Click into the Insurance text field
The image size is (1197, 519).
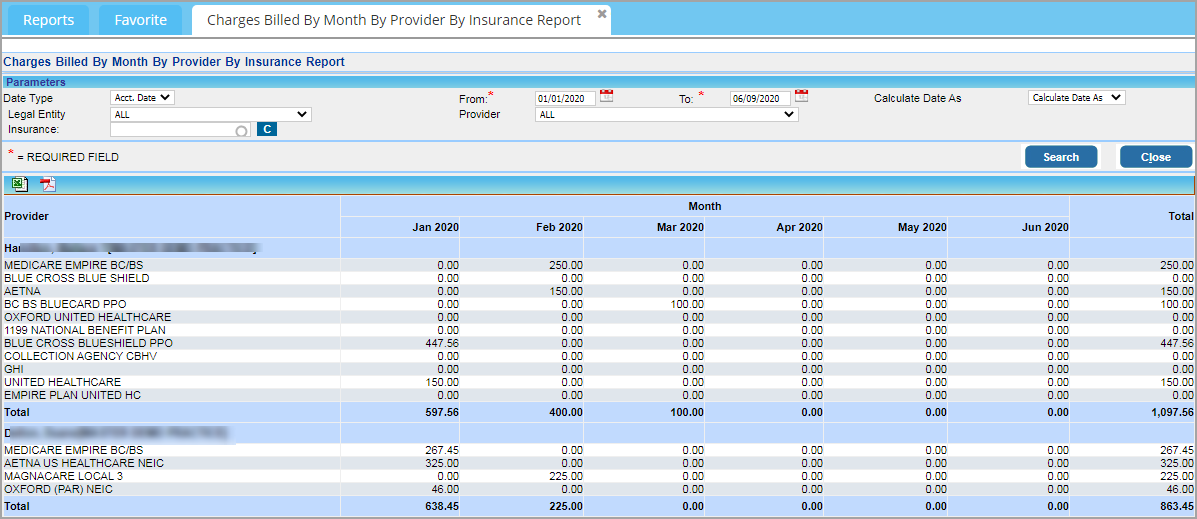click(181, 130)
